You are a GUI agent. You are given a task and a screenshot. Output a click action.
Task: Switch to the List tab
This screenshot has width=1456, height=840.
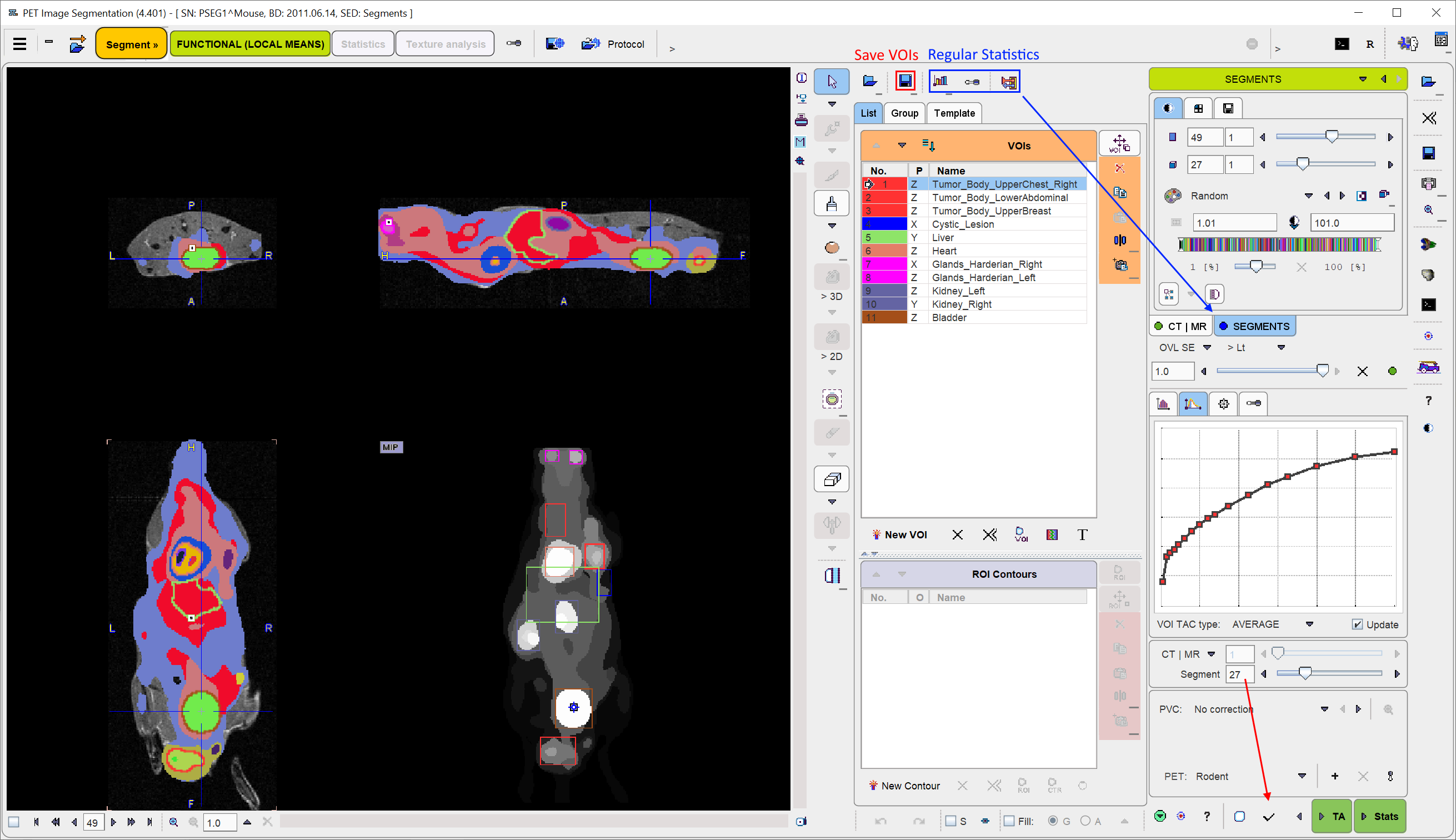[x=868, y=113]
